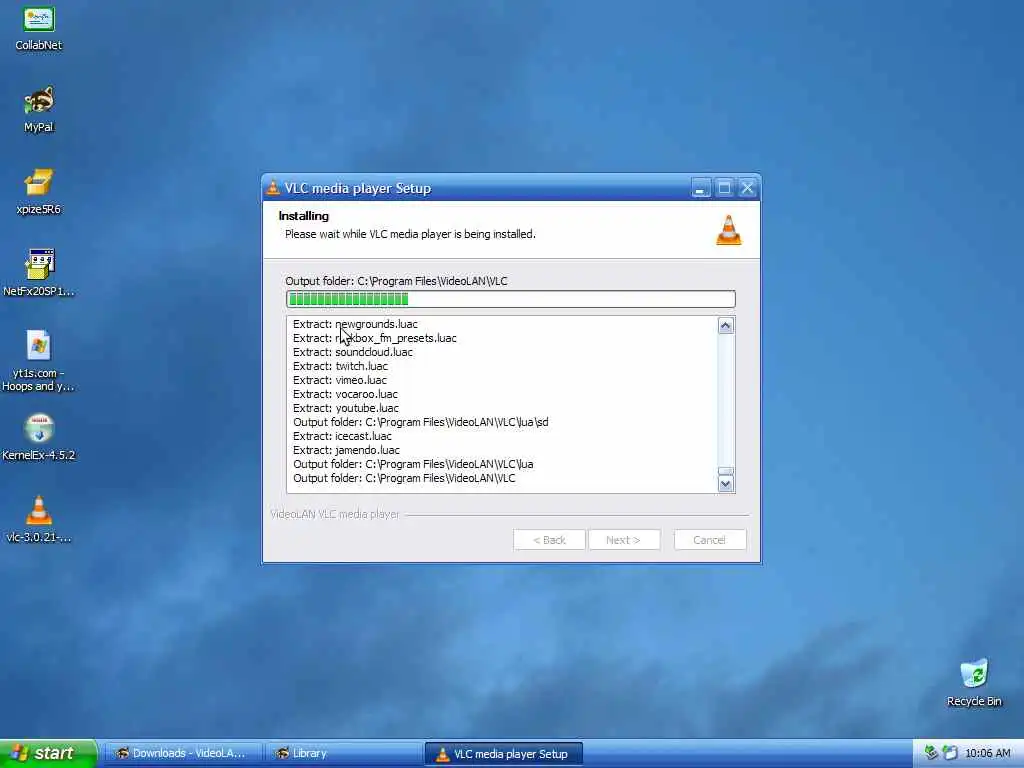Click the log list scroll down arrow

pos(726,484)
